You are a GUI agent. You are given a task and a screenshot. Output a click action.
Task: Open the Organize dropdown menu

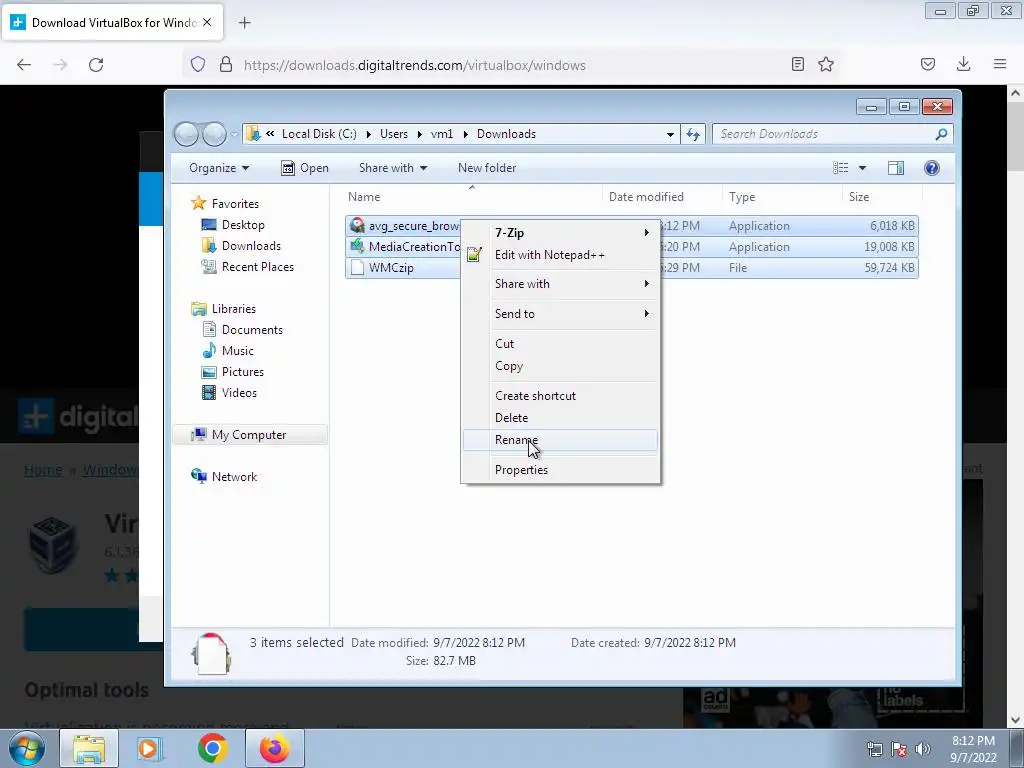[x=219, y=168]
